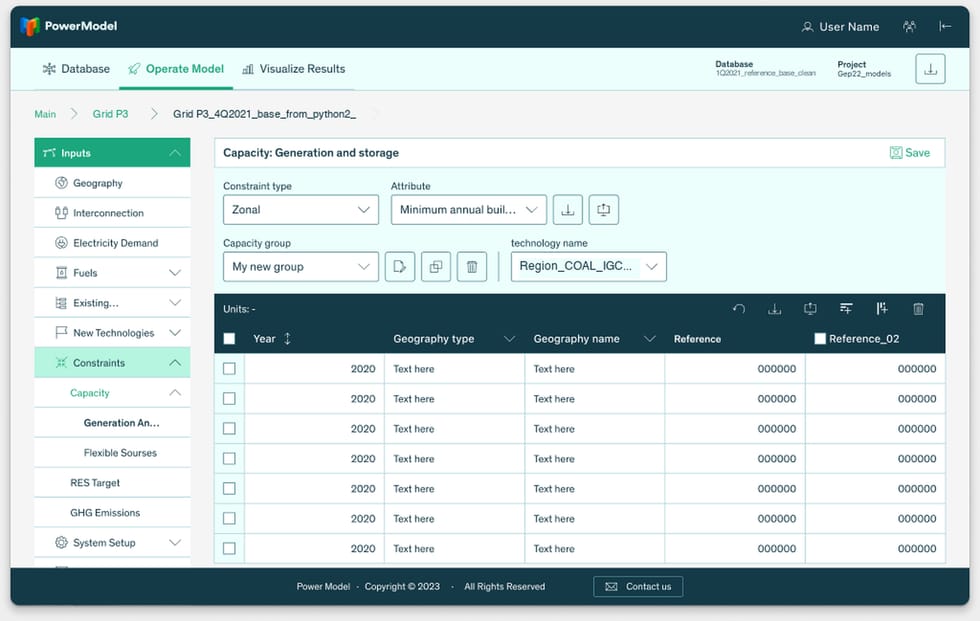Switch to Visualize Results tab
Viewport: 980px width, 621px height.
(294, 69)
